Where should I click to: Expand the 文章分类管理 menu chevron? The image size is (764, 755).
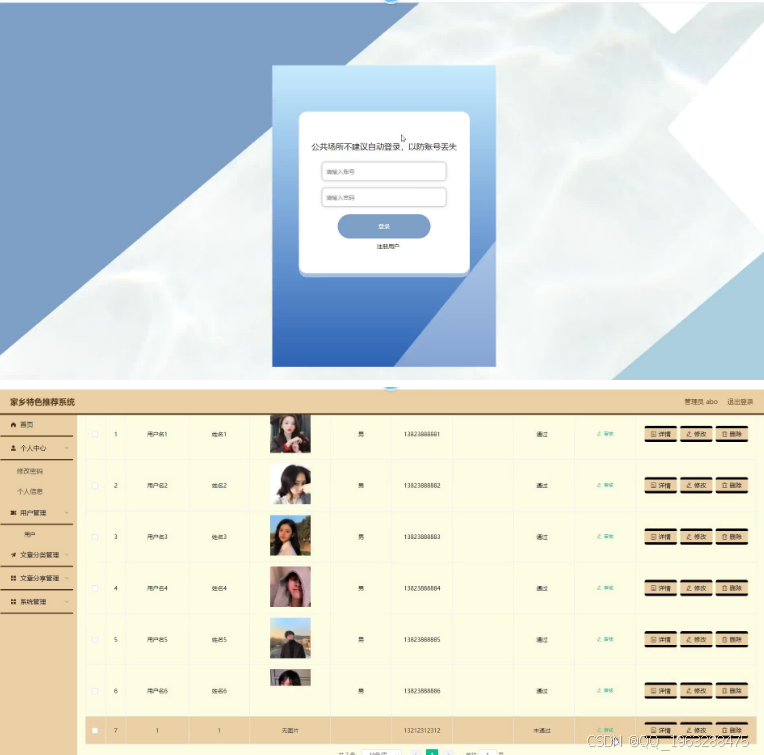(x=67, y=555)
